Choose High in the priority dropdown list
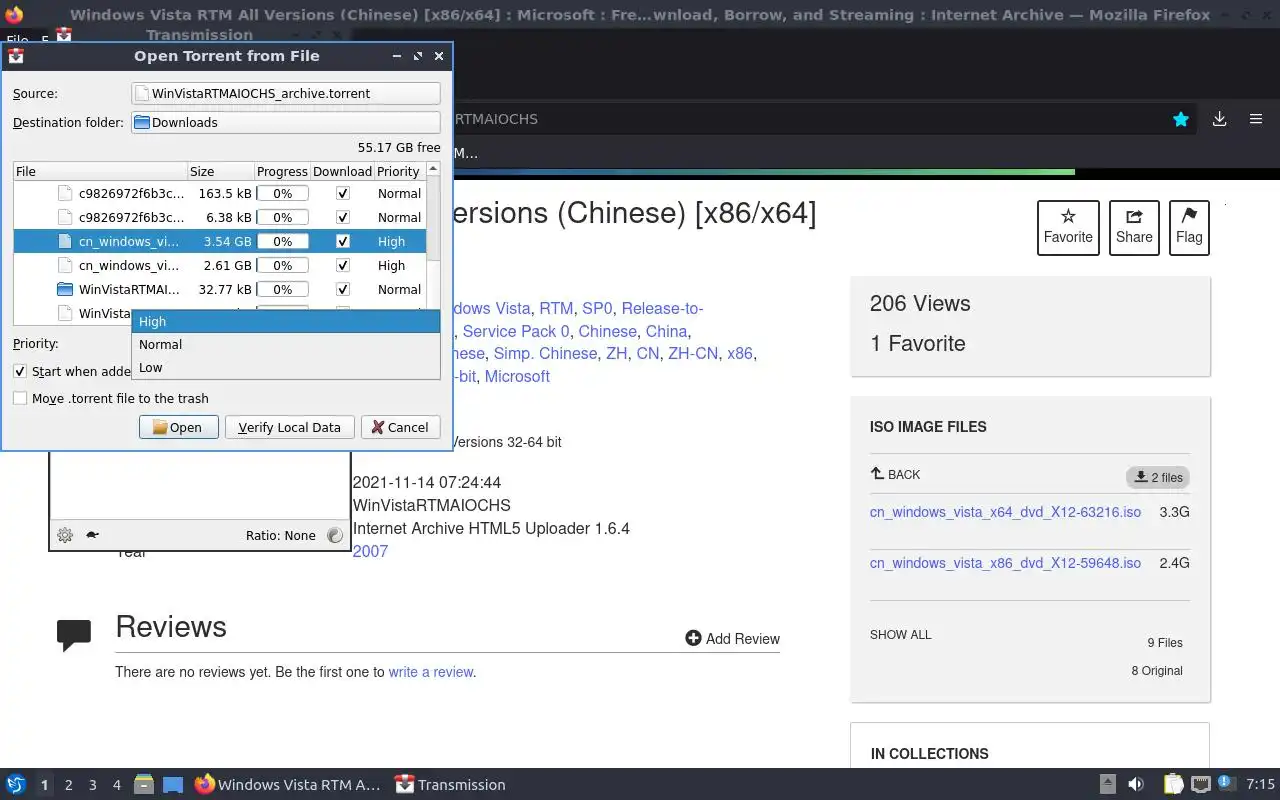This screenshot has width=1280, height=800. pyautogui.click(x=286, y=321)
